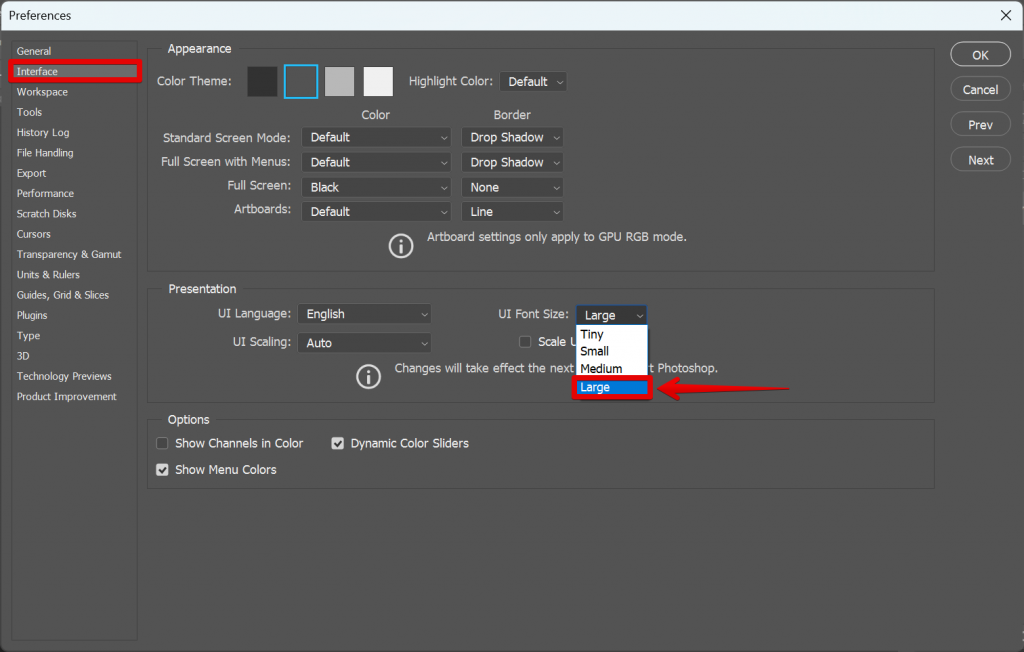This screenshot has height=652, width=1024.
Task: Uncheck Show Menu Colors
Action: [x=161, y=469]
